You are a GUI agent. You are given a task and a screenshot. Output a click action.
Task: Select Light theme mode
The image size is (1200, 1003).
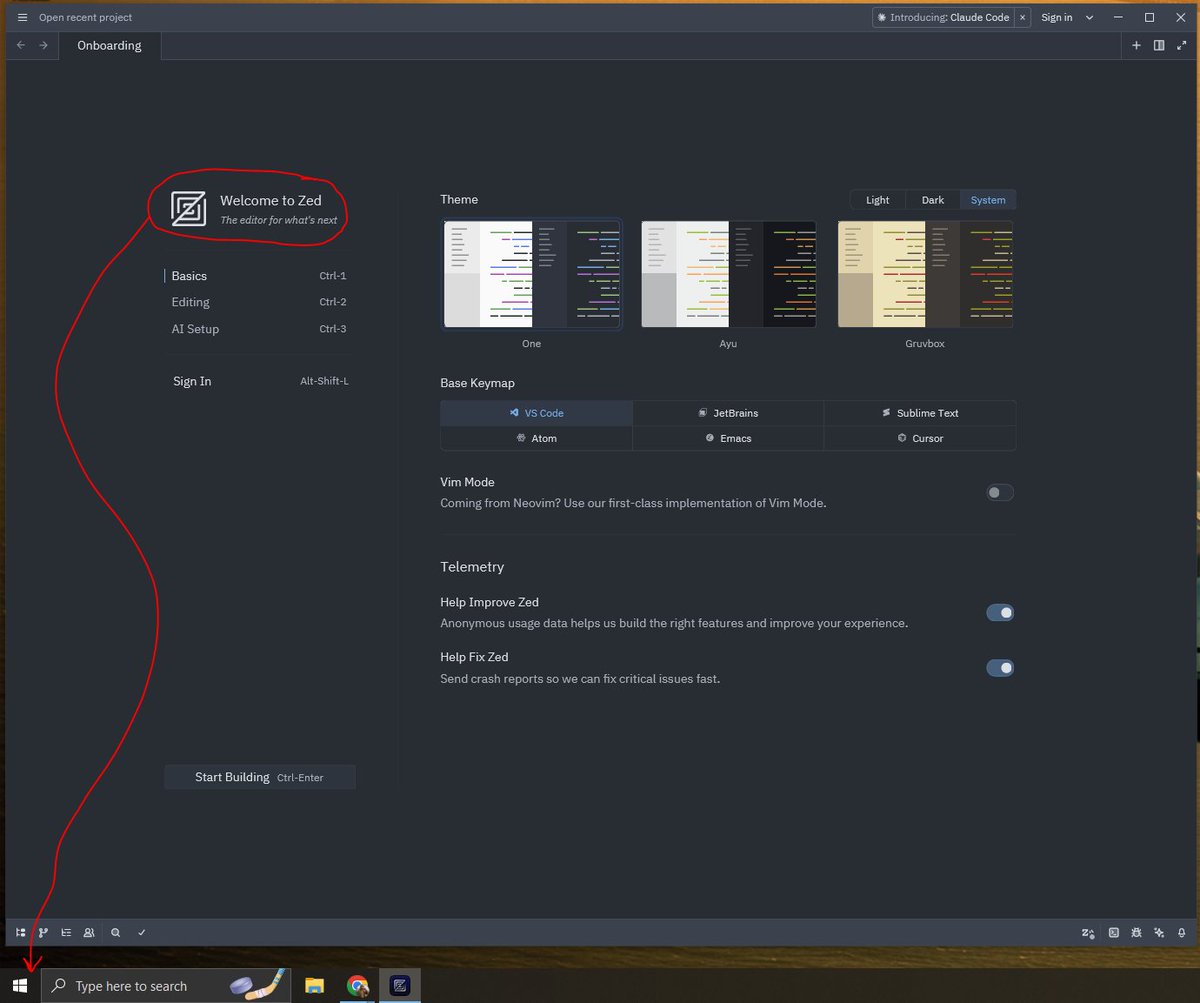point(877,200)
